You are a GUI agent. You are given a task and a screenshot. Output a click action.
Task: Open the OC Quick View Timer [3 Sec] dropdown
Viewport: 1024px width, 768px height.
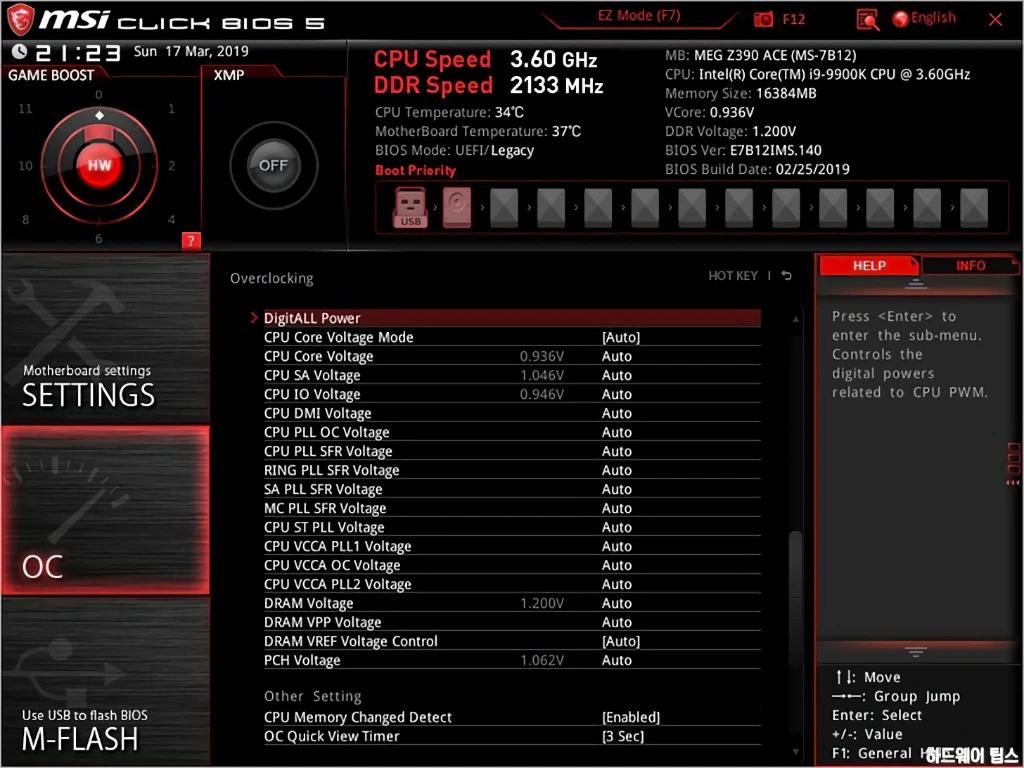pos(622,736)
